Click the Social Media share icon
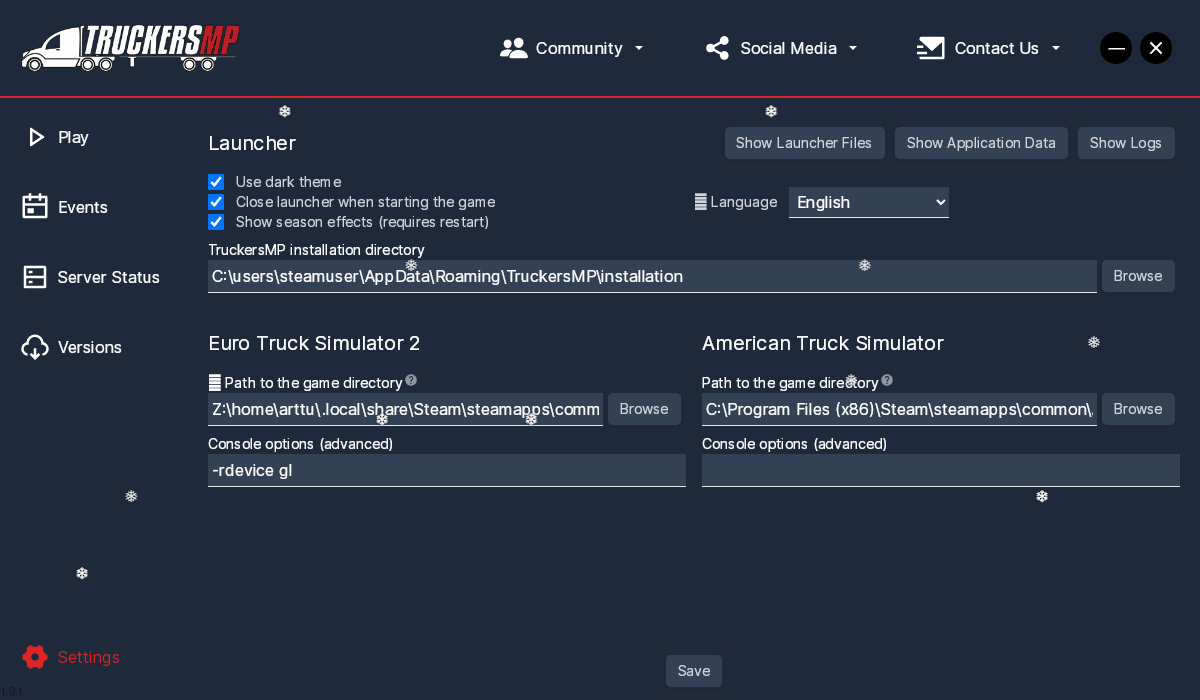Image resolution: width=1200 pixels, height=700 pixels. [x=717, y=48]
